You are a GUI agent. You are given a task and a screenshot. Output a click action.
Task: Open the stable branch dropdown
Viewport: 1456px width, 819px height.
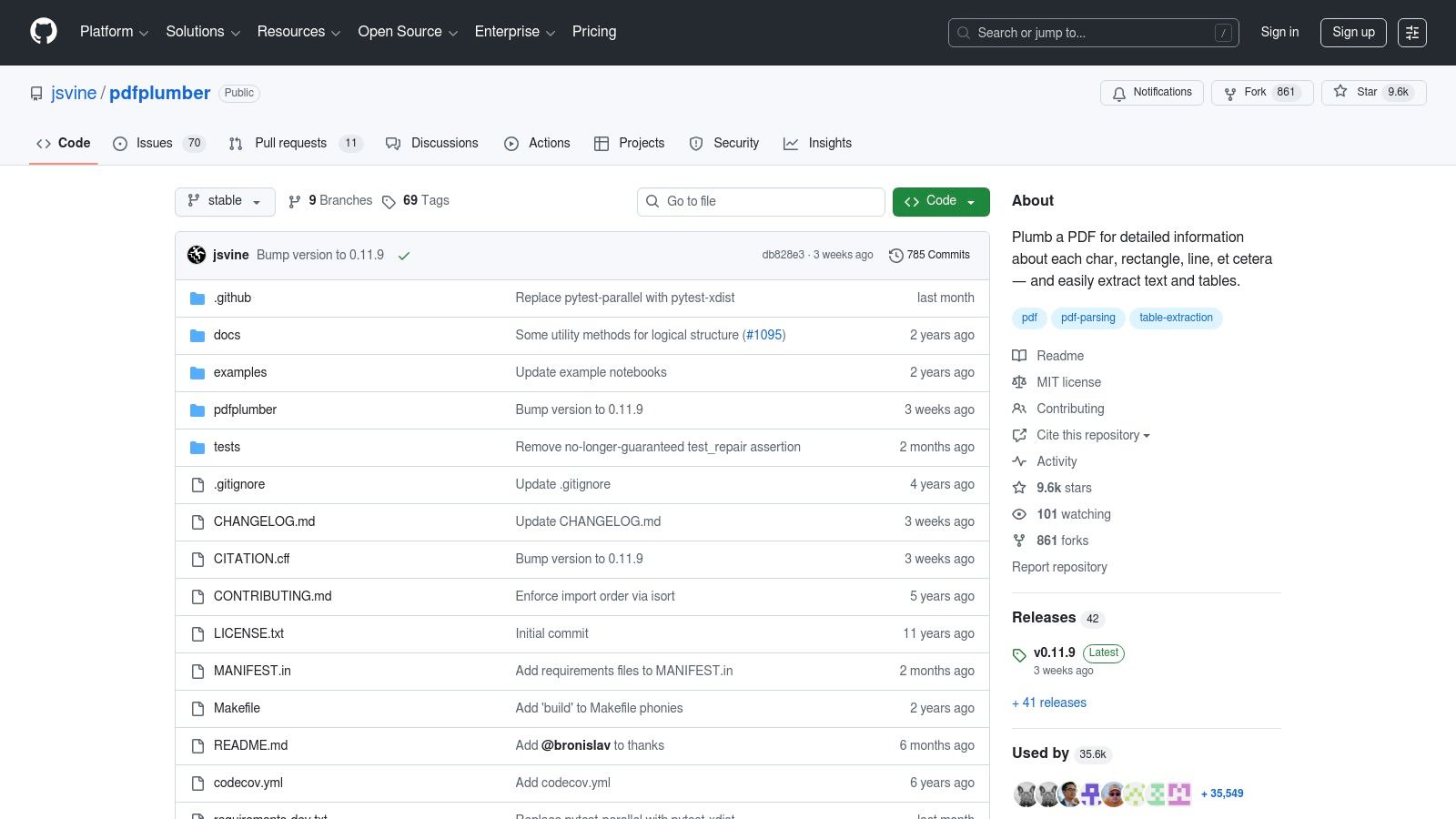click(225, 201)
